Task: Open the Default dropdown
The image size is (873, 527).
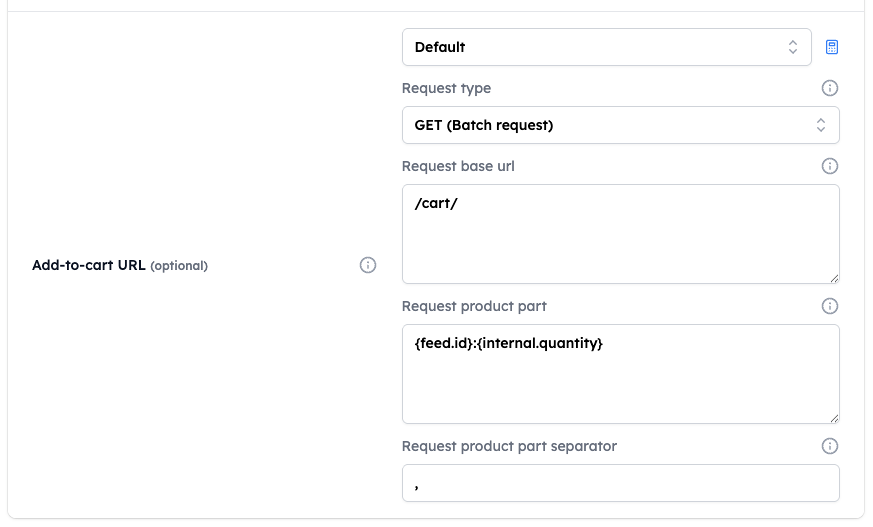Action: coord(606,47)
